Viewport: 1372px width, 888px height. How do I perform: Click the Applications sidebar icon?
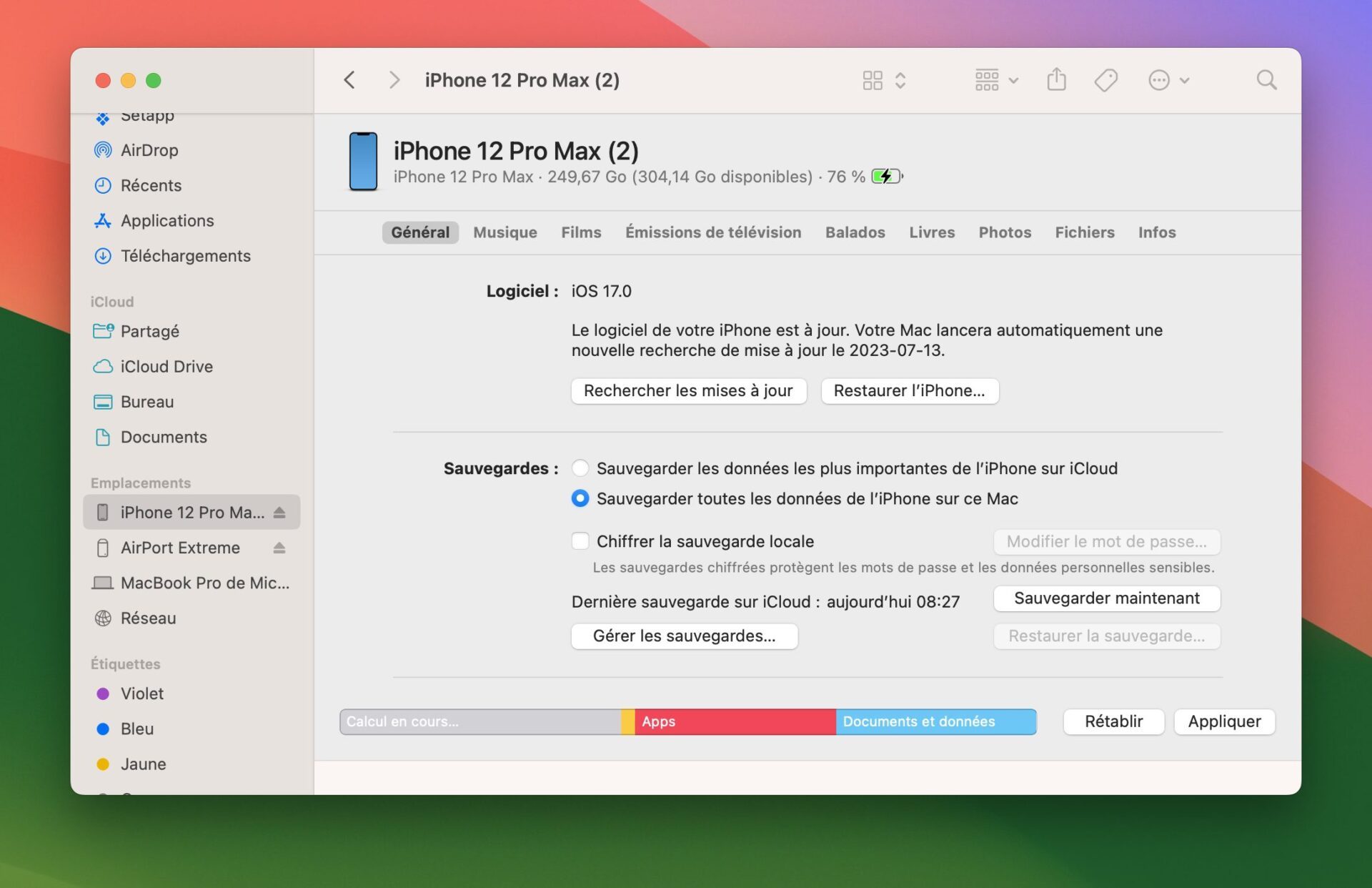pyautogui.click(x=103, y=220)
